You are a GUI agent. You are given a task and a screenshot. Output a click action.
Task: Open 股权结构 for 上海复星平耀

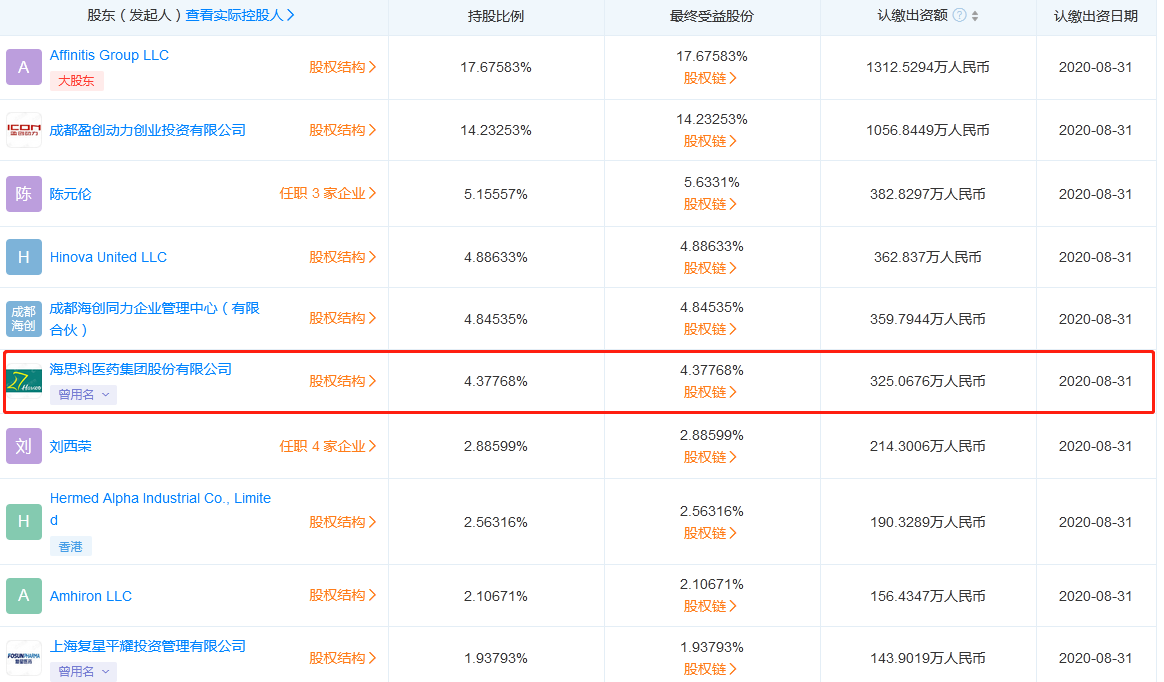coord(342,658)
